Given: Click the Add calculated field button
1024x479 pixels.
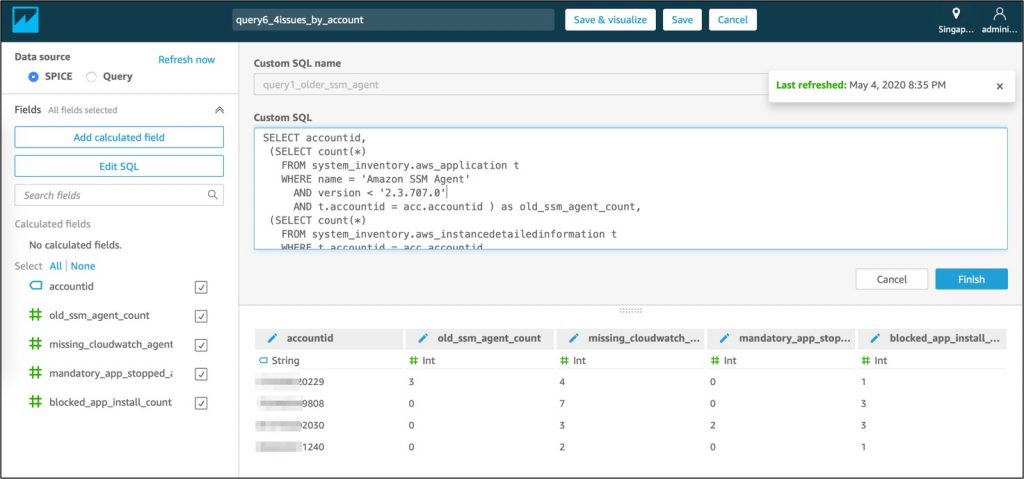Looking at the screenshot, I should tap(119, 137).
